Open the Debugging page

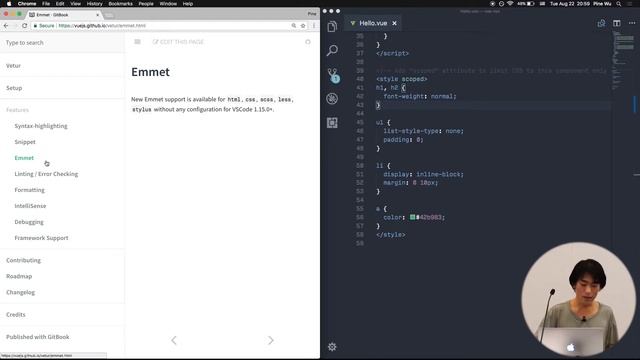pyautogui.click(x=29, y=222)
